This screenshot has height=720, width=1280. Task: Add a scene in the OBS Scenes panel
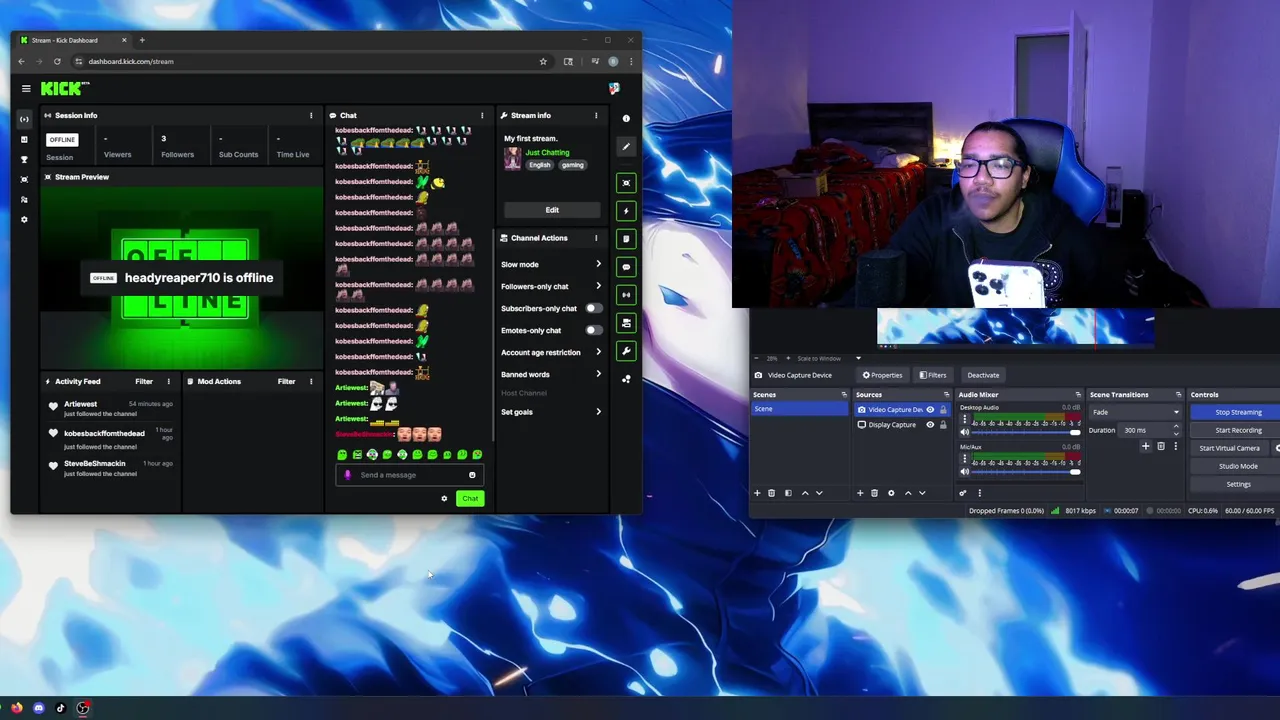coord(757,493)
